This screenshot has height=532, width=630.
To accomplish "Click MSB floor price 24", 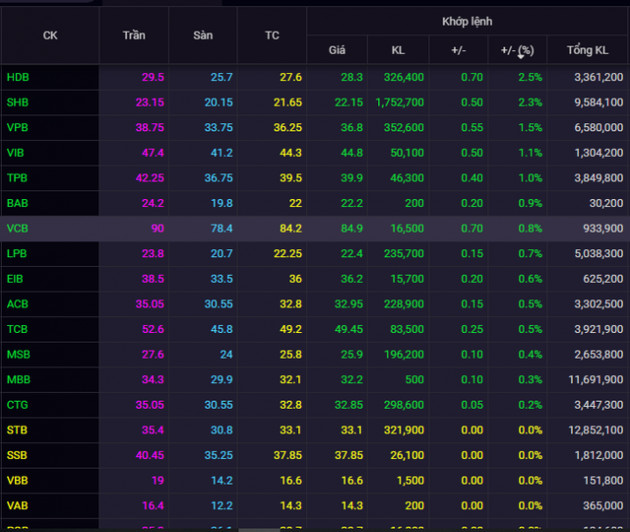I will (226, 354).
